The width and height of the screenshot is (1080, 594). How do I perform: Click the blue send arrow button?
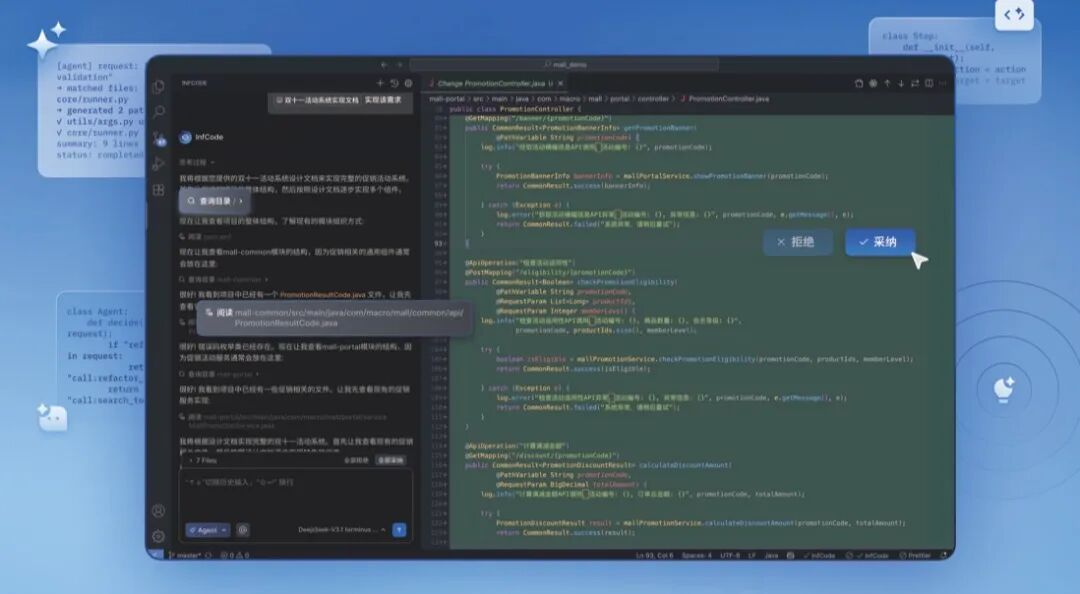[399, 530]
